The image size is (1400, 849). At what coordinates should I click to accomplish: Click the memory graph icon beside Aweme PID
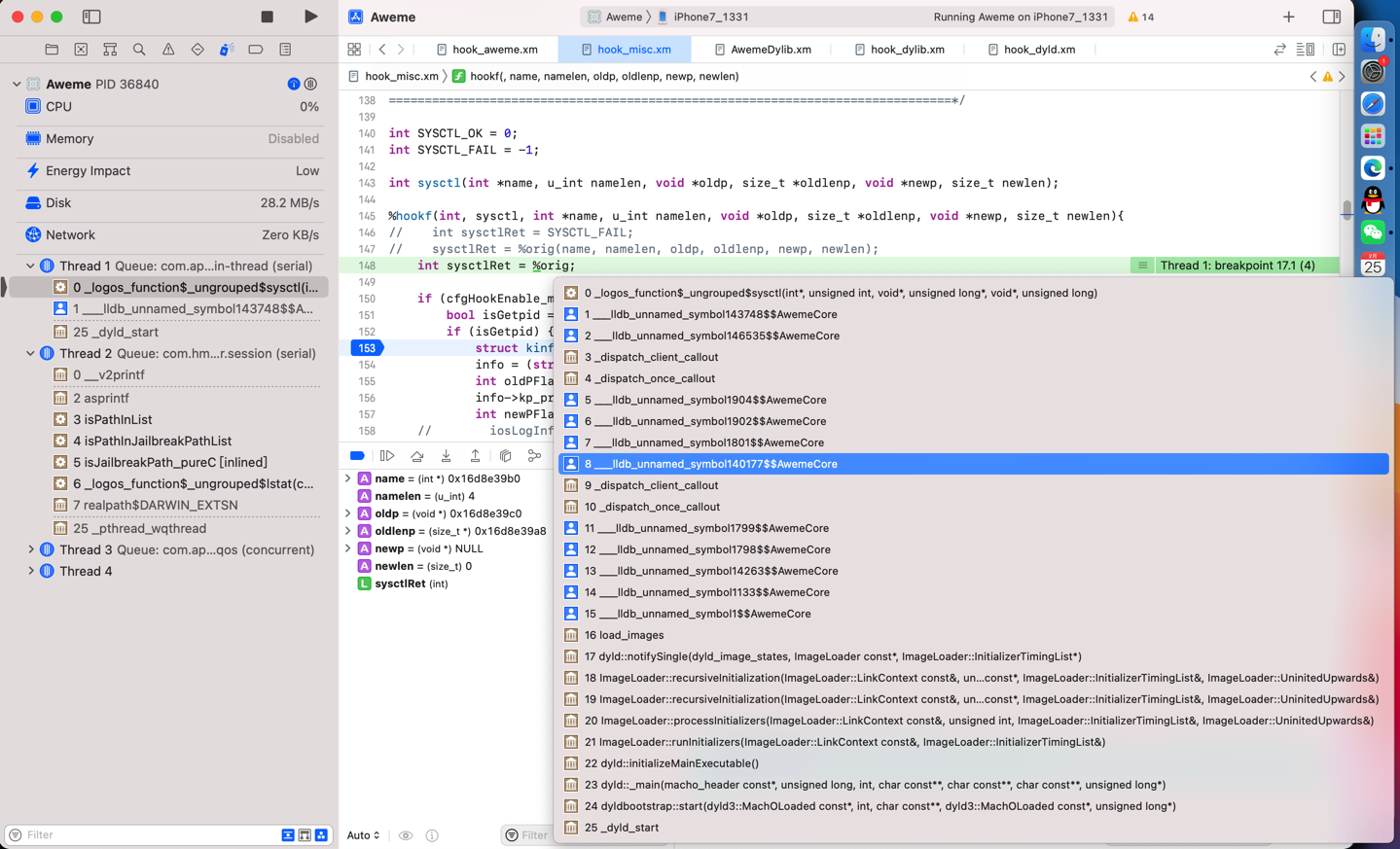[311, 84]
